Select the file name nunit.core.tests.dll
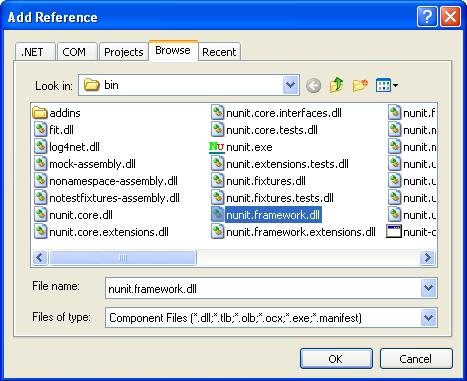Viewport: 467px width, 381px height. pos(272,130)
